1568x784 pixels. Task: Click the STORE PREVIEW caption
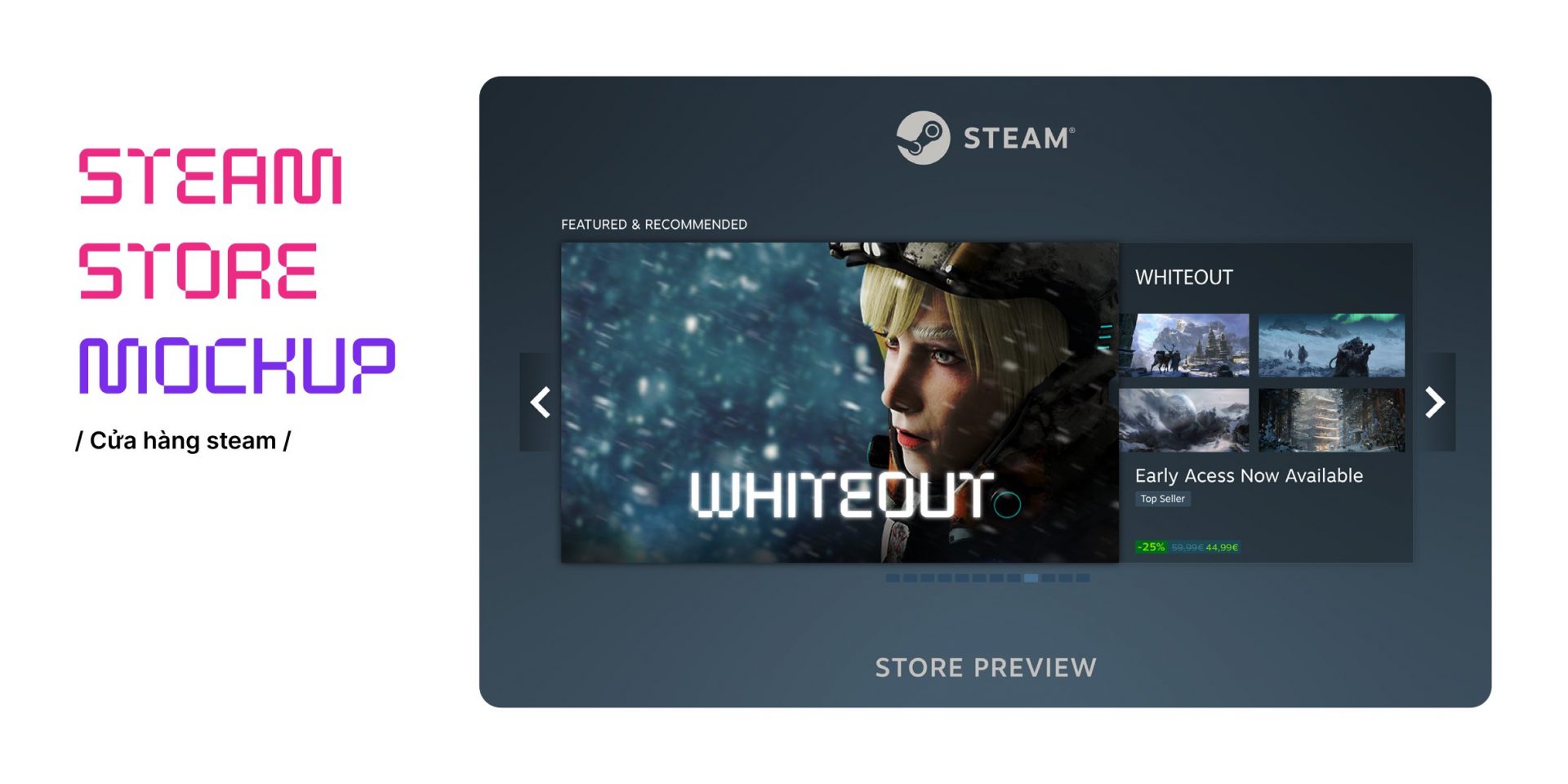click(x=986, y=668)
